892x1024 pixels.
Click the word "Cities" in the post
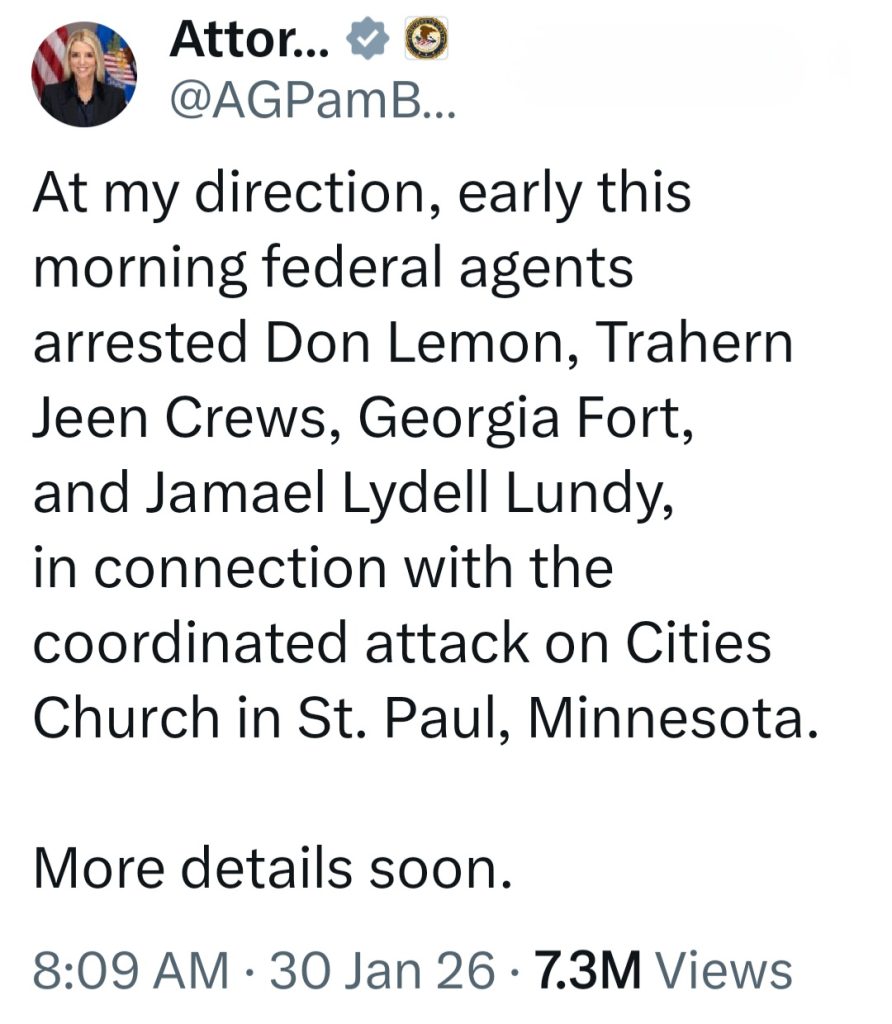(698, 643)
